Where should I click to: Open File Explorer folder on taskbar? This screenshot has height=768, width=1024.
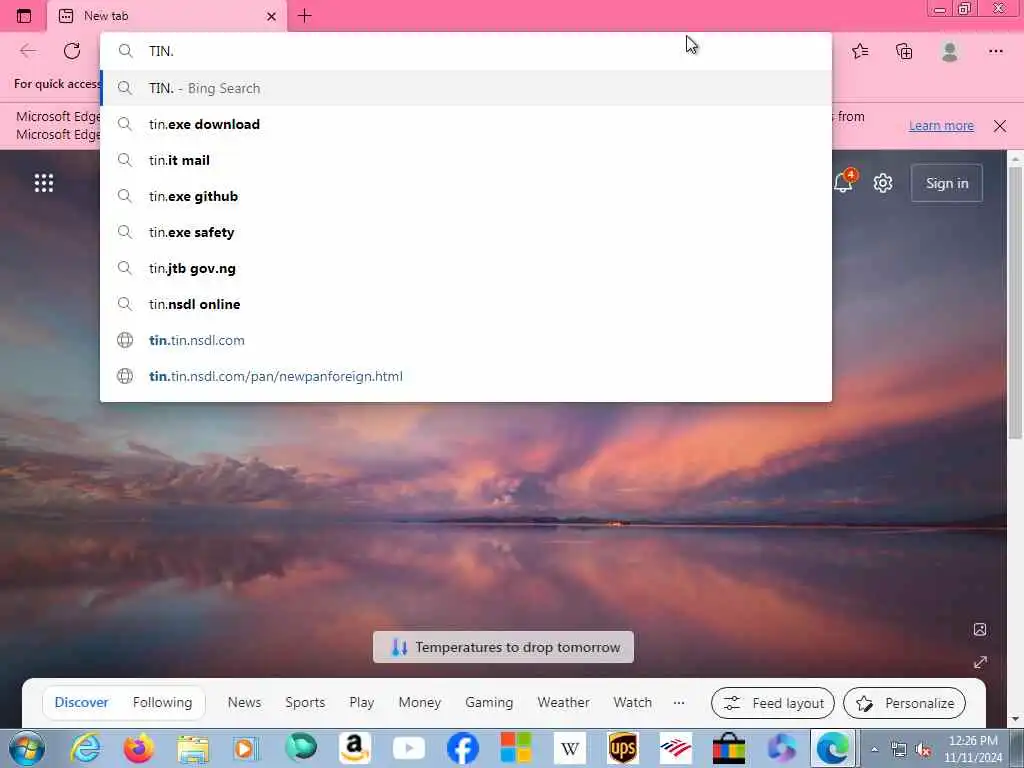[193, 748]
